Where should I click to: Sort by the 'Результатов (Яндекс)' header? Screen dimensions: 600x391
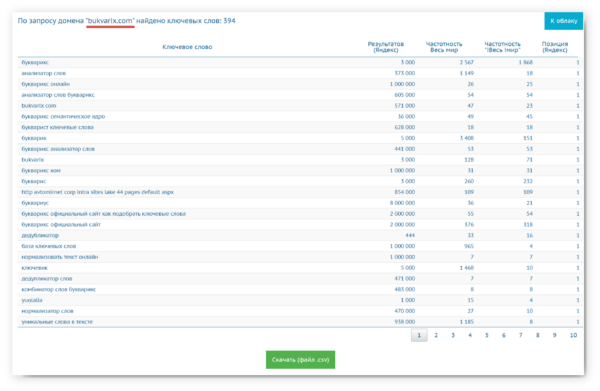point(386,47)
